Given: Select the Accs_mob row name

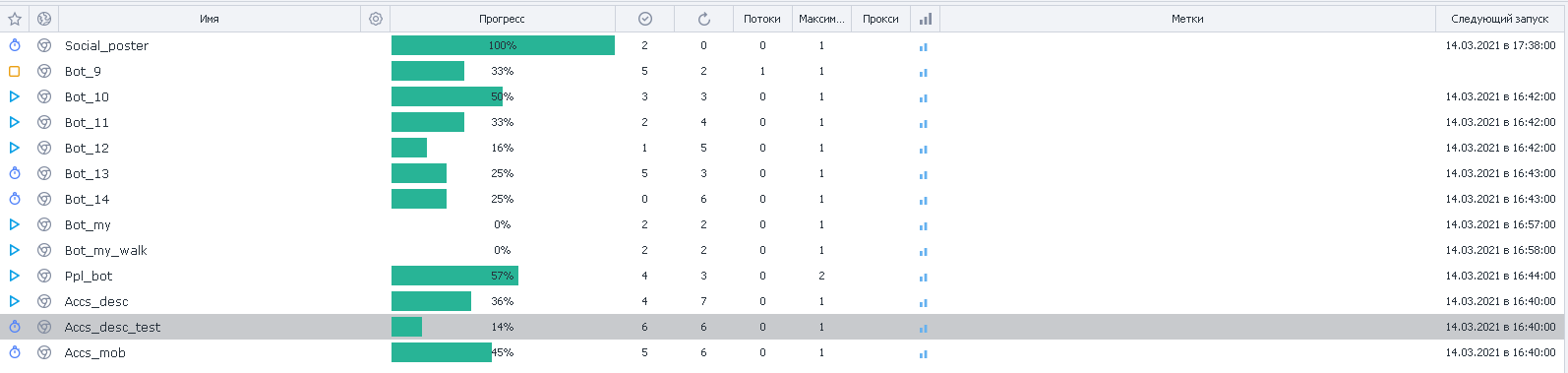Looking at the screenshot, I should (x=95, y=352).
